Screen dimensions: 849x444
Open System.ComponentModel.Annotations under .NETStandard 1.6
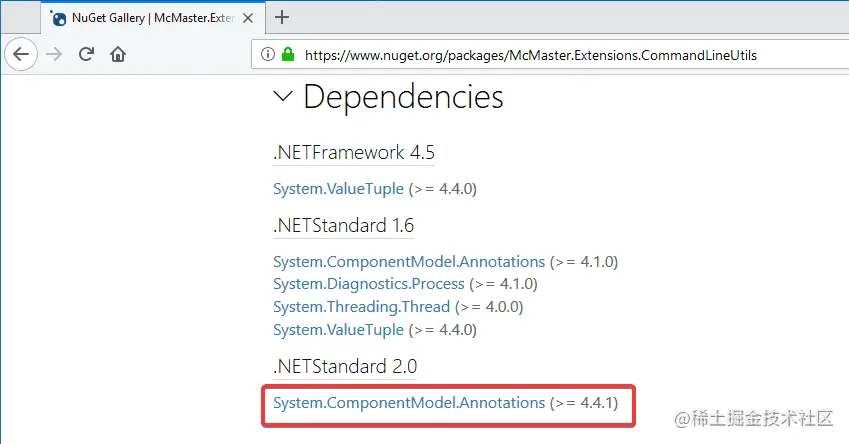(409, 262)
